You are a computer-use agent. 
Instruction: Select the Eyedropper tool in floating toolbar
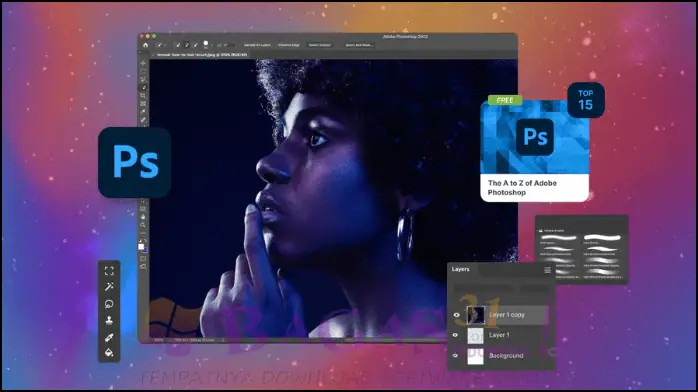109,337
